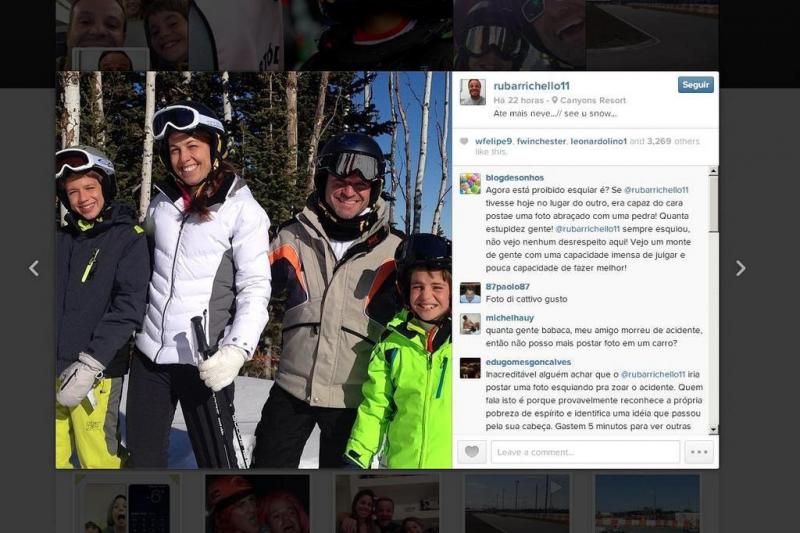Open michelhauy commenter avatar
The height and width of the screenshot is (533, 800).
click(x=470, y=324)
